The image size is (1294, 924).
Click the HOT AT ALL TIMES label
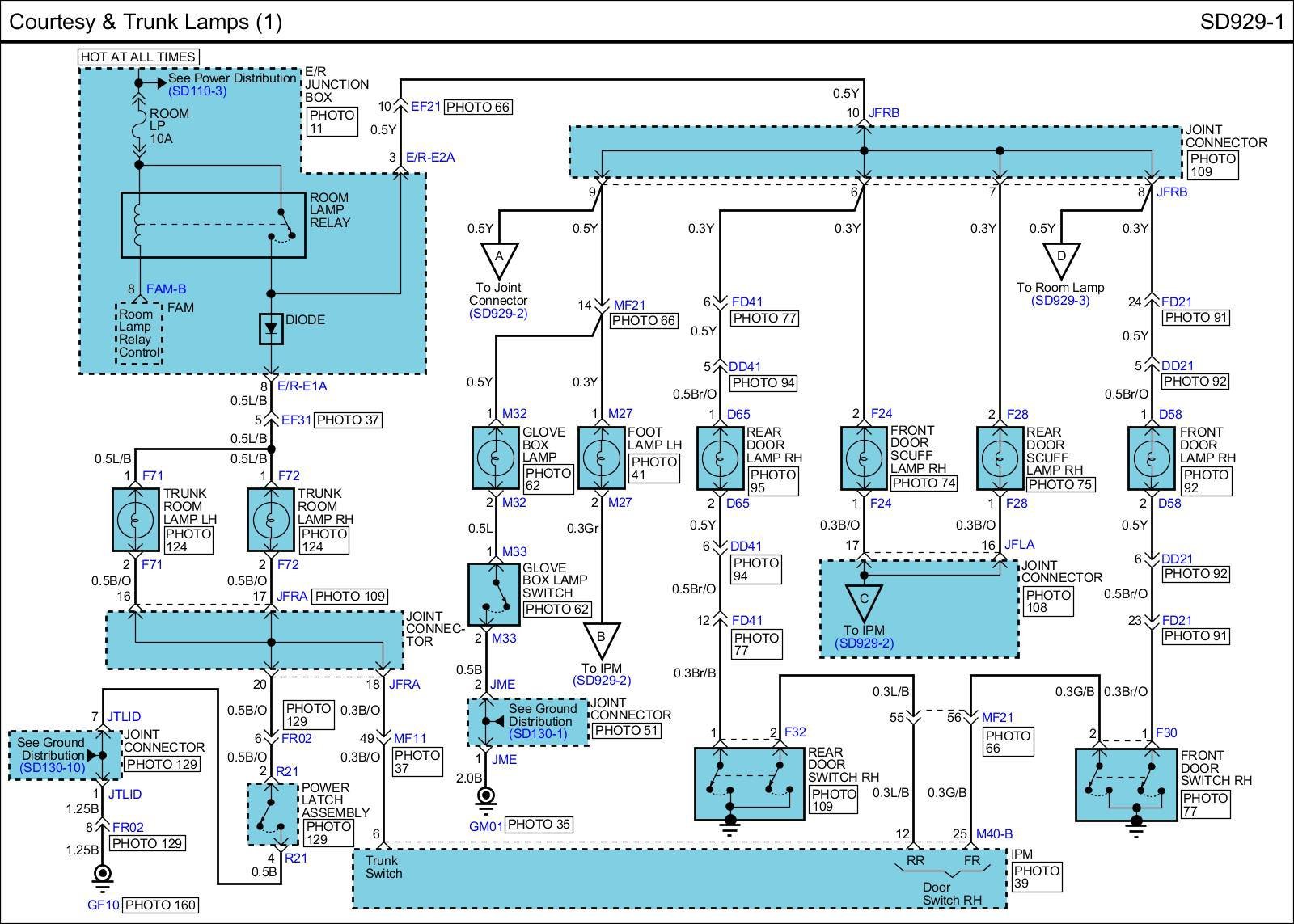pyautogui.click(x=138, y=57)
